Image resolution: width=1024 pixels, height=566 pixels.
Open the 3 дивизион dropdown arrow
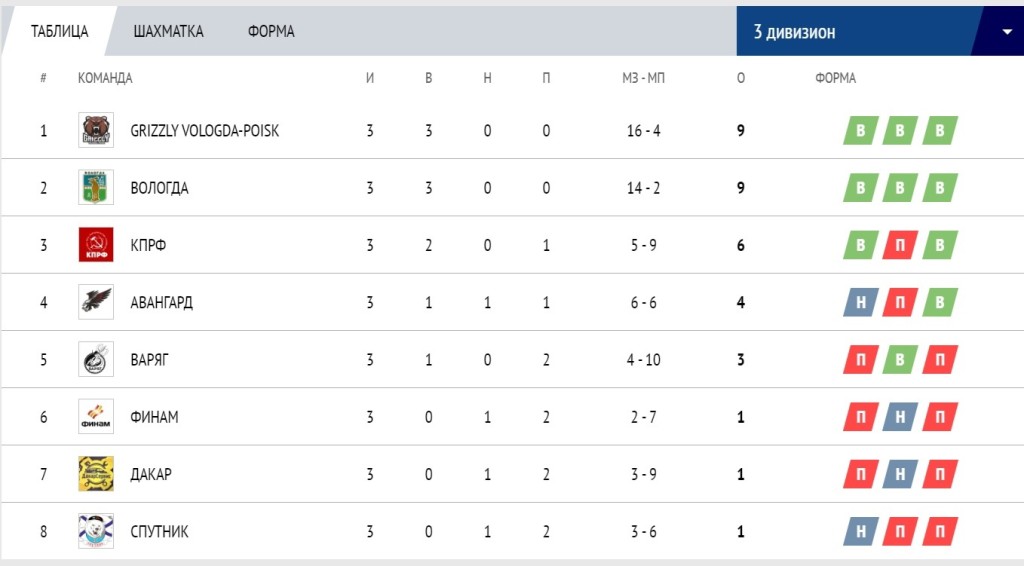[1006, 32]
